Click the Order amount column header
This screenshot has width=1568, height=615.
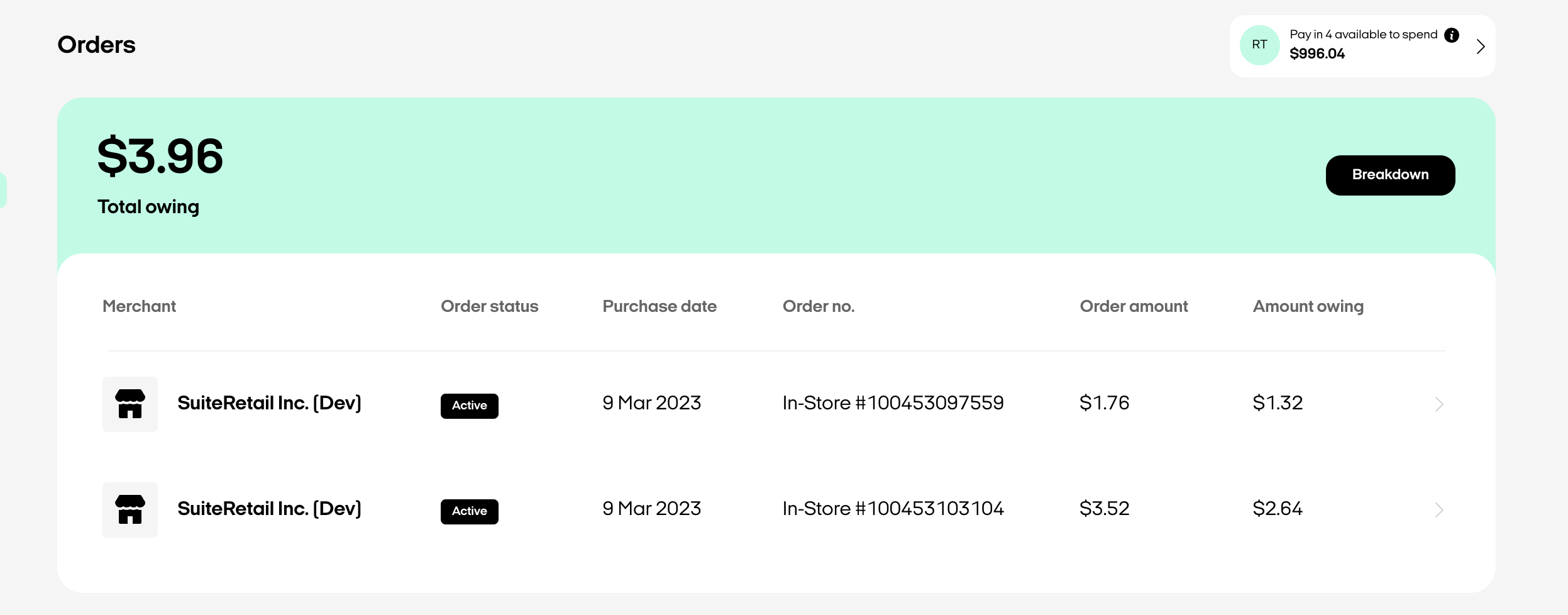[x=1134, y=306]
